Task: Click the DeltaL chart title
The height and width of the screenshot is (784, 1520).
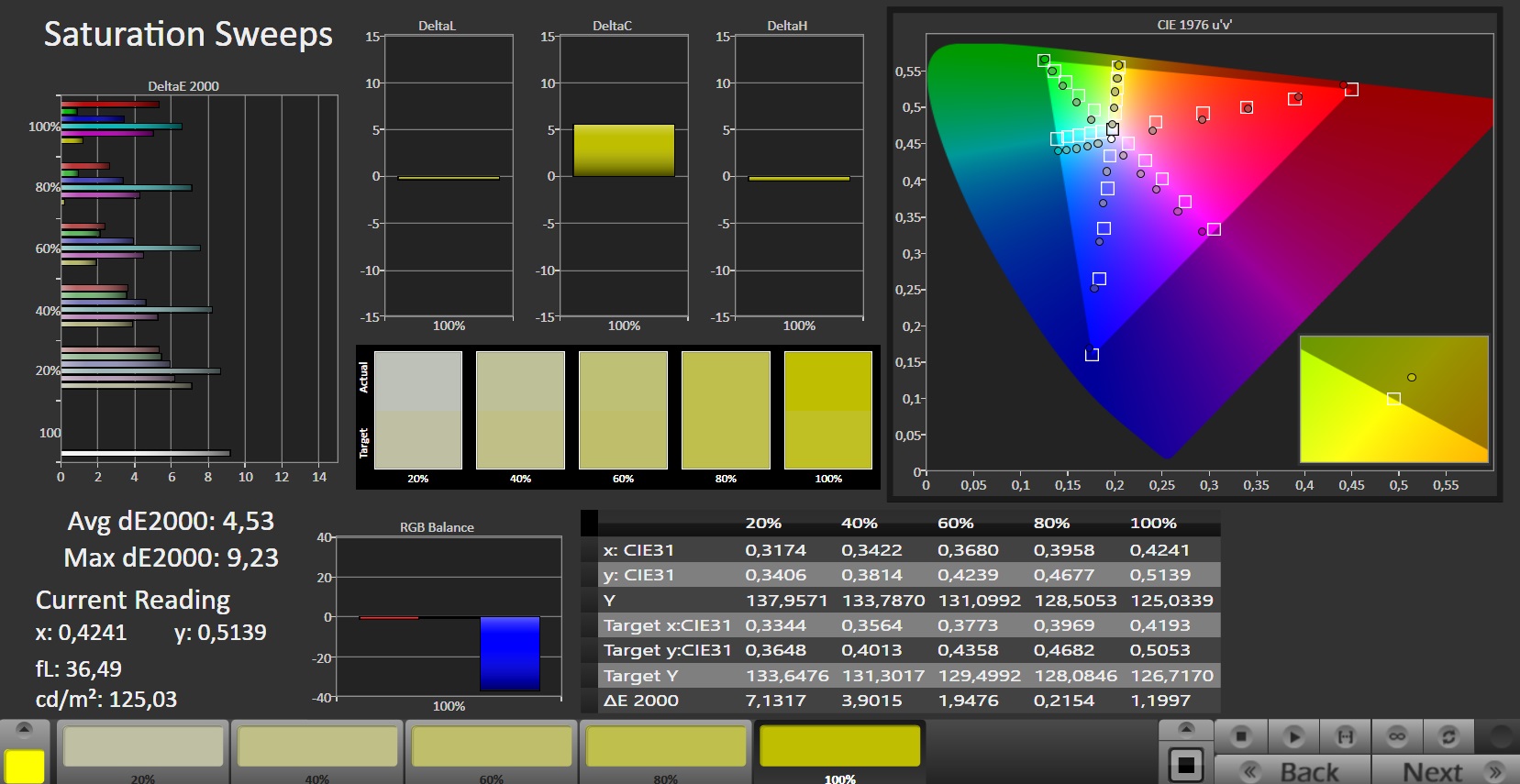Action: pyautogui.click(x=437, y=26)
